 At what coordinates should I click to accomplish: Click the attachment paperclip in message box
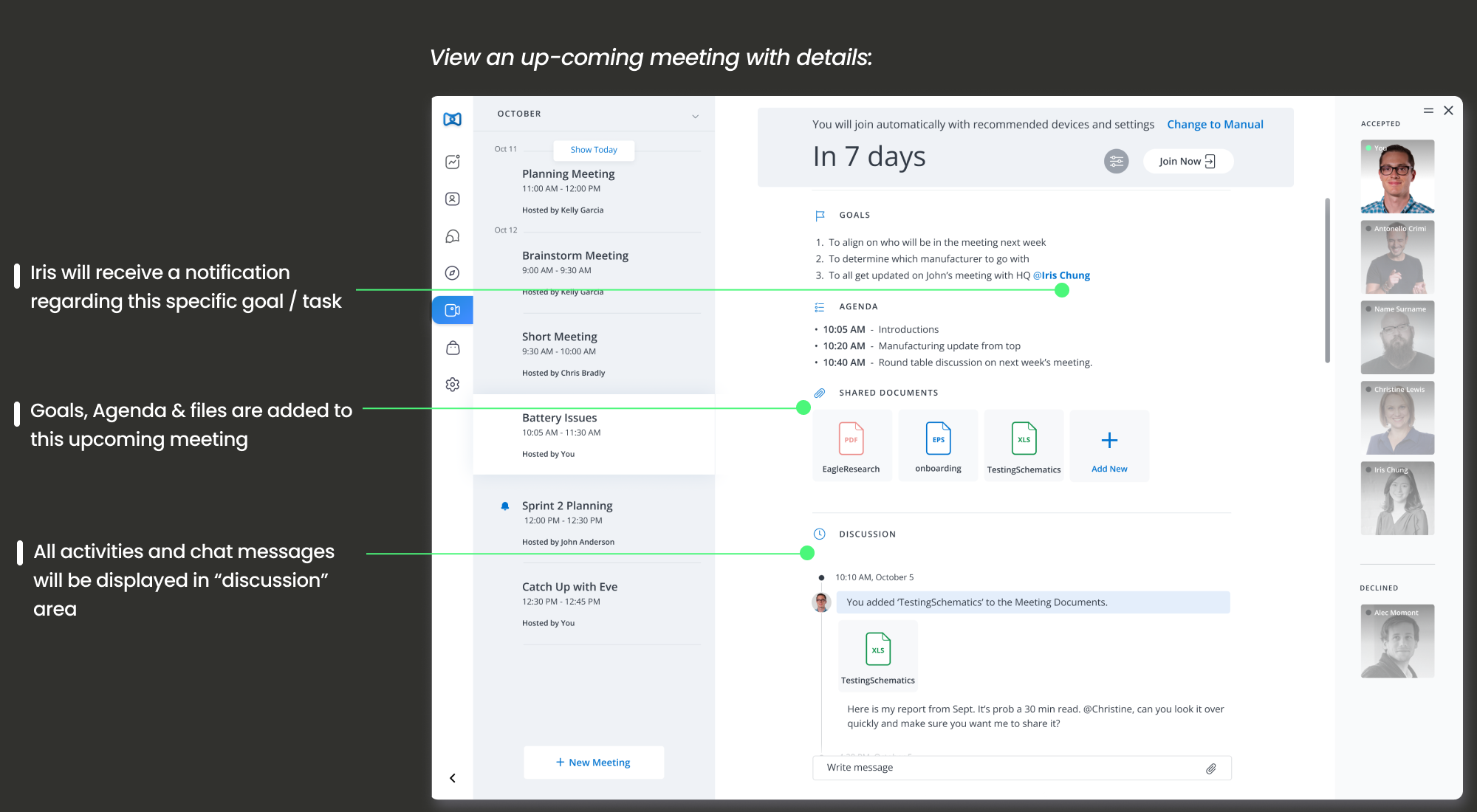click(x=1211, y=768)
